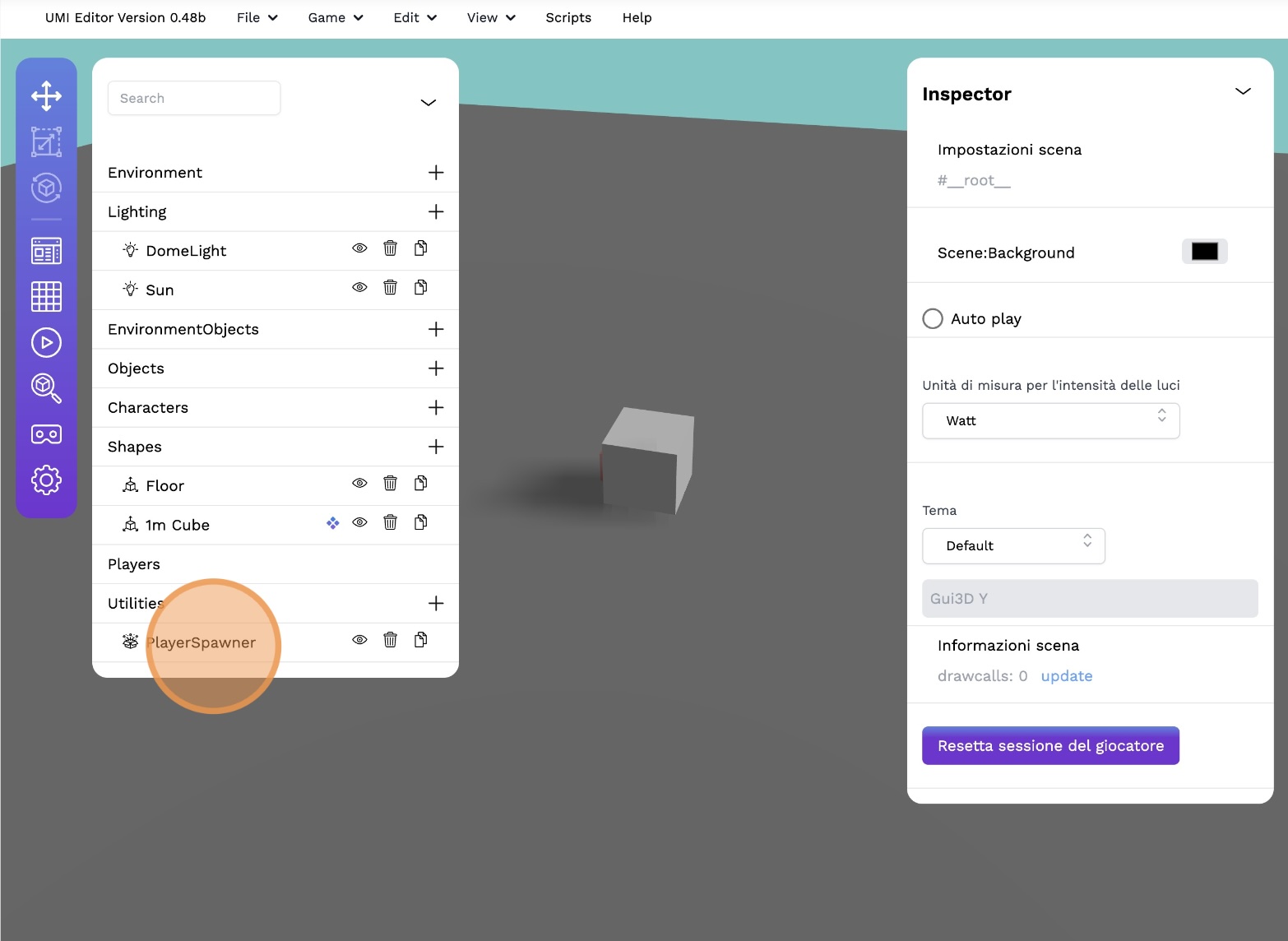Duplicate the Sun light with copy icon
The image size is (1288, 941).
420,288
